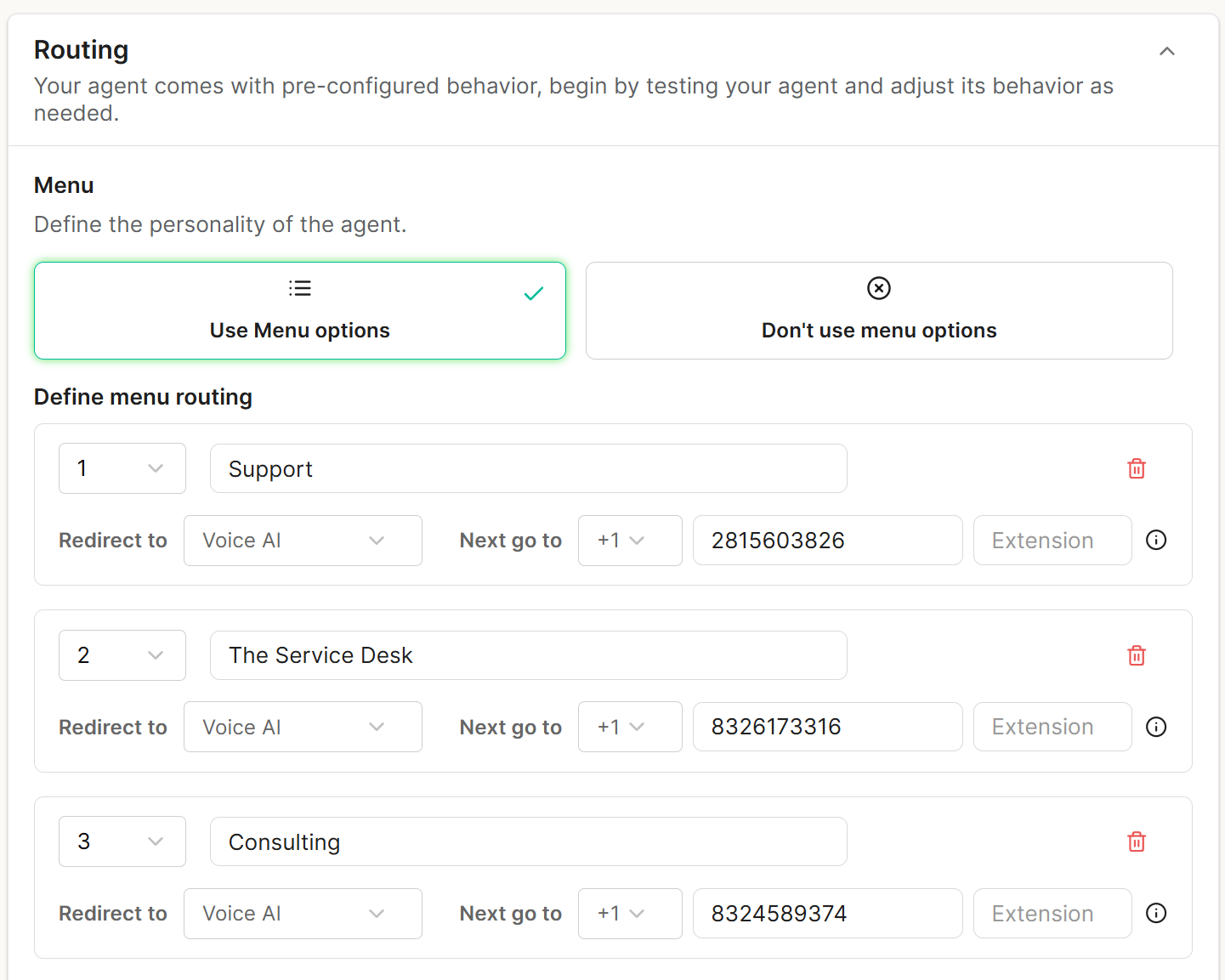Click the Consulting name input field
The height and width of the screenshot is (980, 1225).
click(x=528, y=841)
